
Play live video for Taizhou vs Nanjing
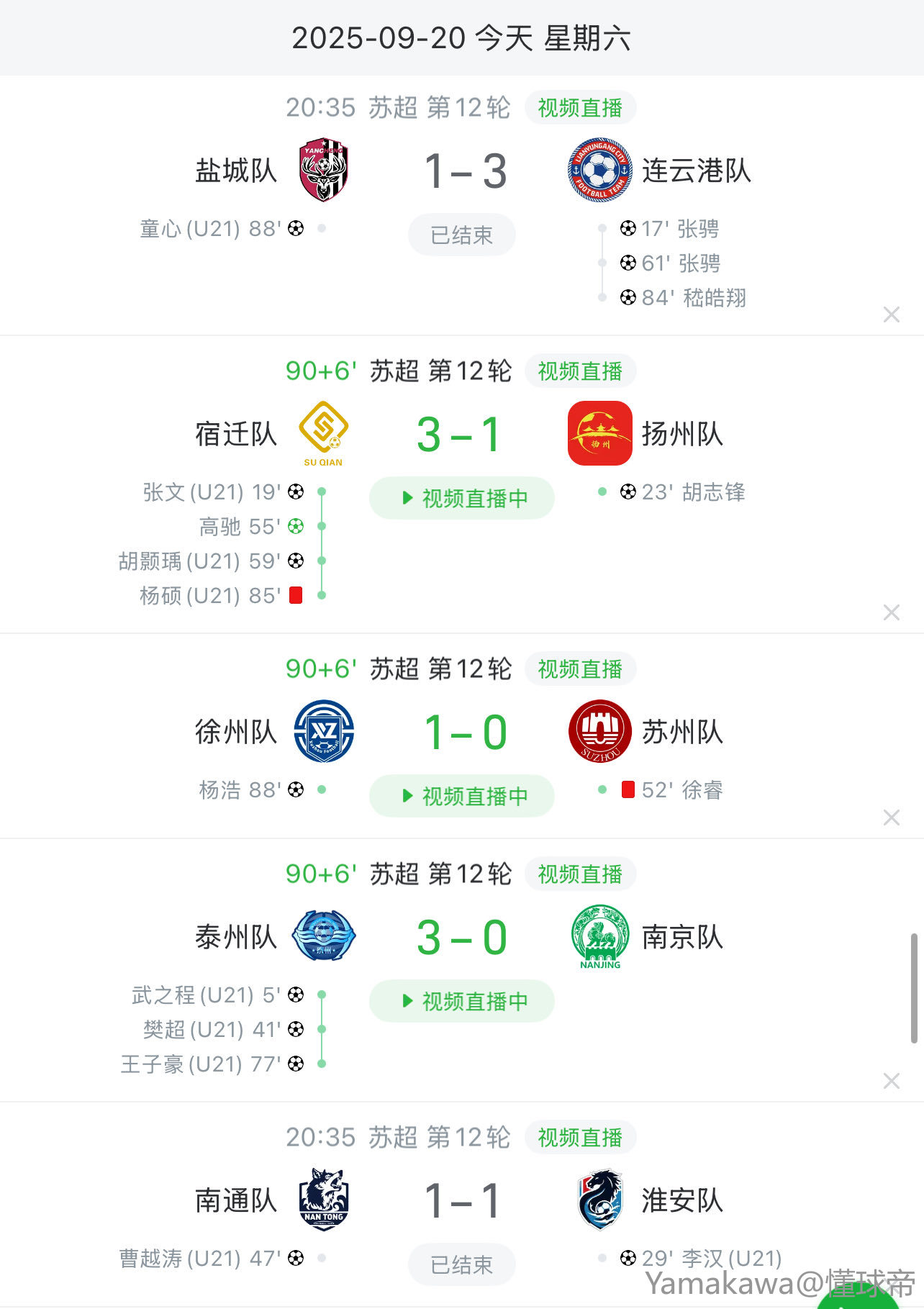pos(461,1001)
